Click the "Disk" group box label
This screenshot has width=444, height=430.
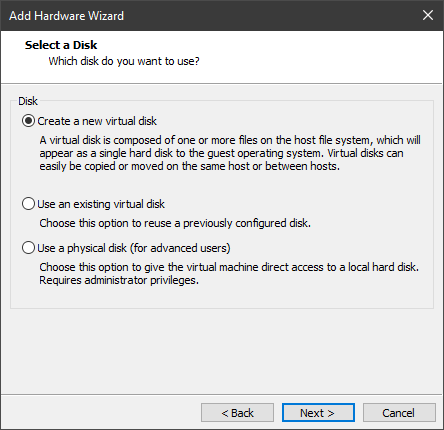coord(28,101)
